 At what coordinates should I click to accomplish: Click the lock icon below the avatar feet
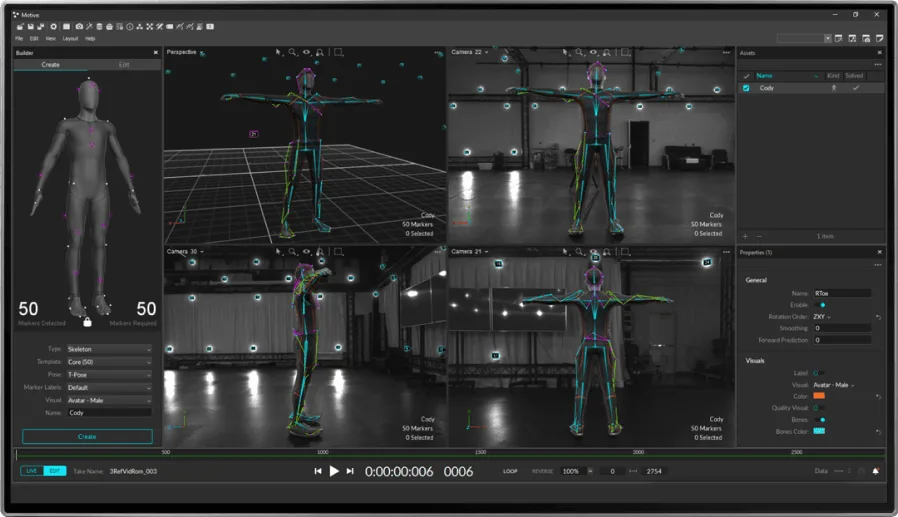pyautogui.click(x=87, y=322)
